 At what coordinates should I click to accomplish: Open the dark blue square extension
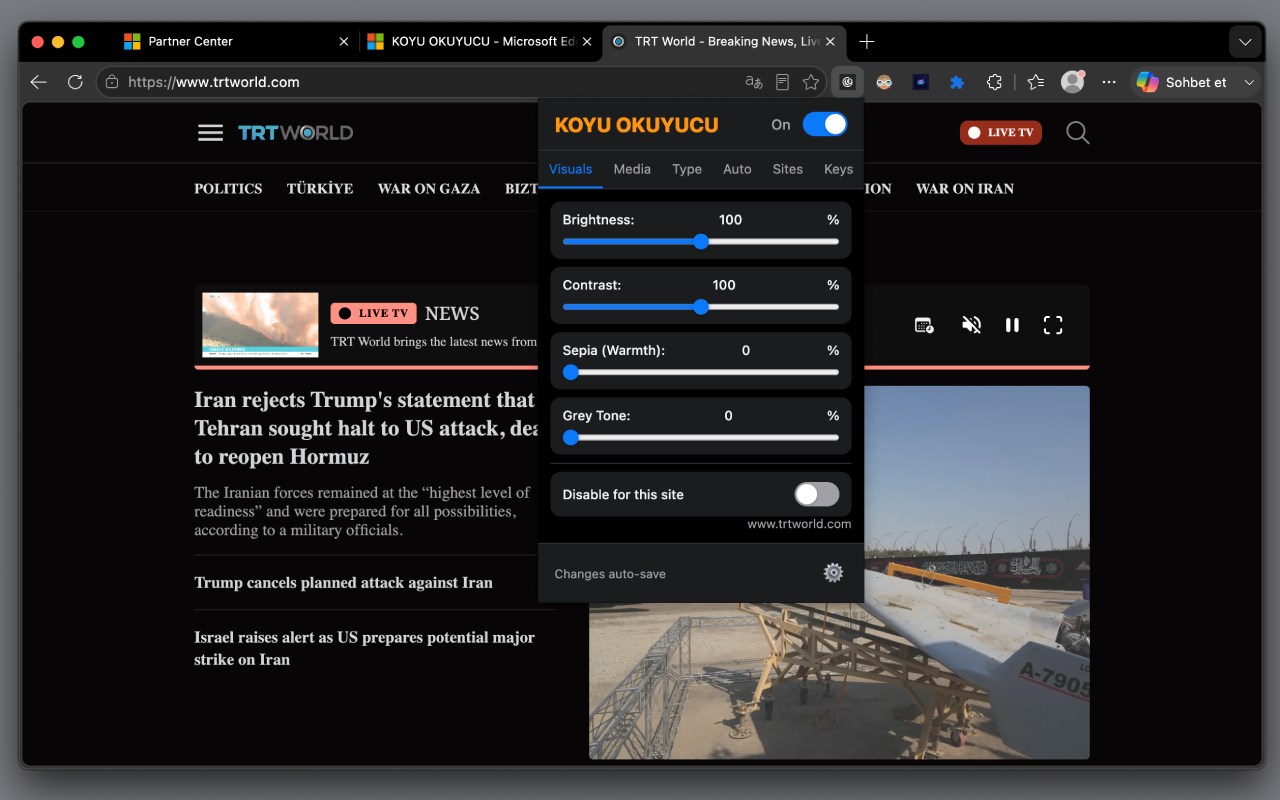point(921,82)
